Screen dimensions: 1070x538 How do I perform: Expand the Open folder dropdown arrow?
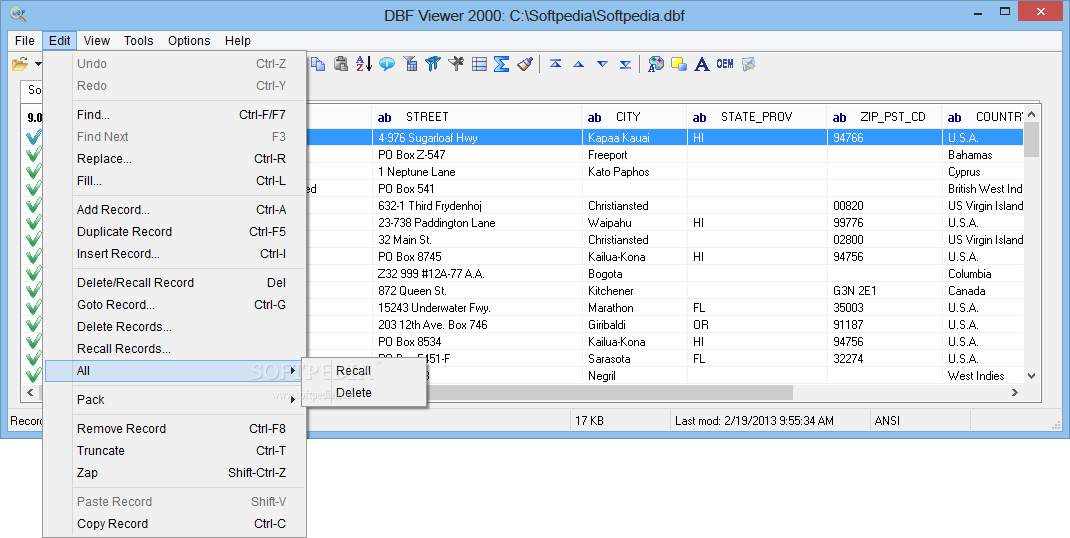pos(38,63)
